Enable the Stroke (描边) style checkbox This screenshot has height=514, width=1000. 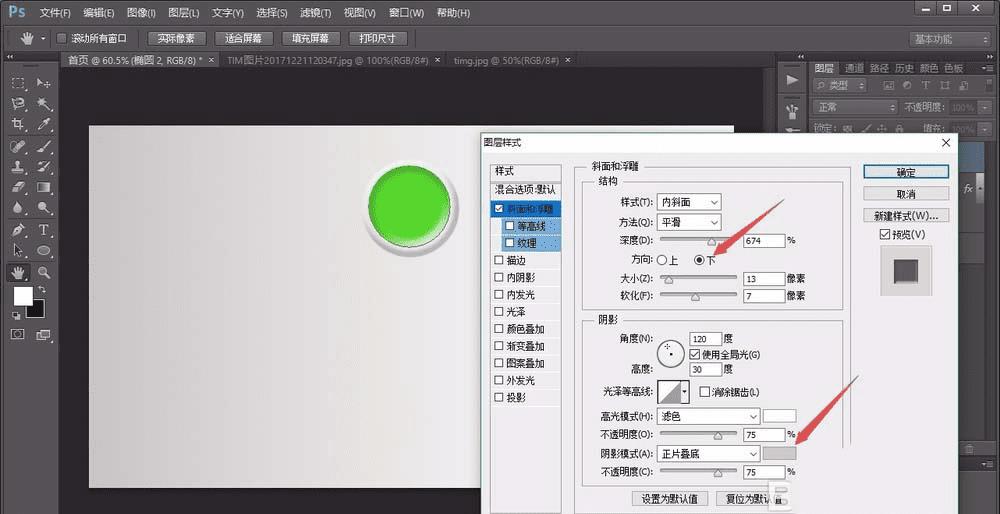coord(499,260)
